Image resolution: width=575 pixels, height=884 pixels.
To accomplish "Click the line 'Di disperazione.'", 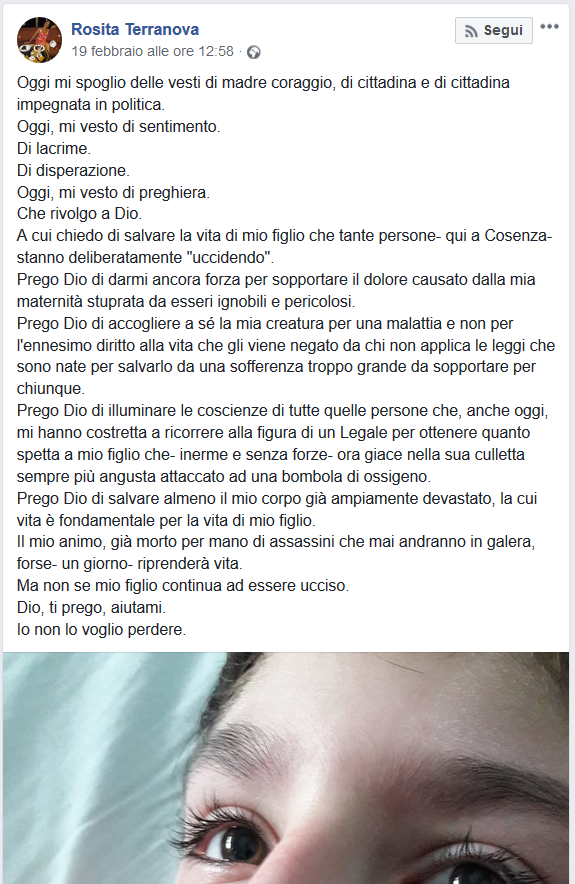I will [x=73, y=170].
